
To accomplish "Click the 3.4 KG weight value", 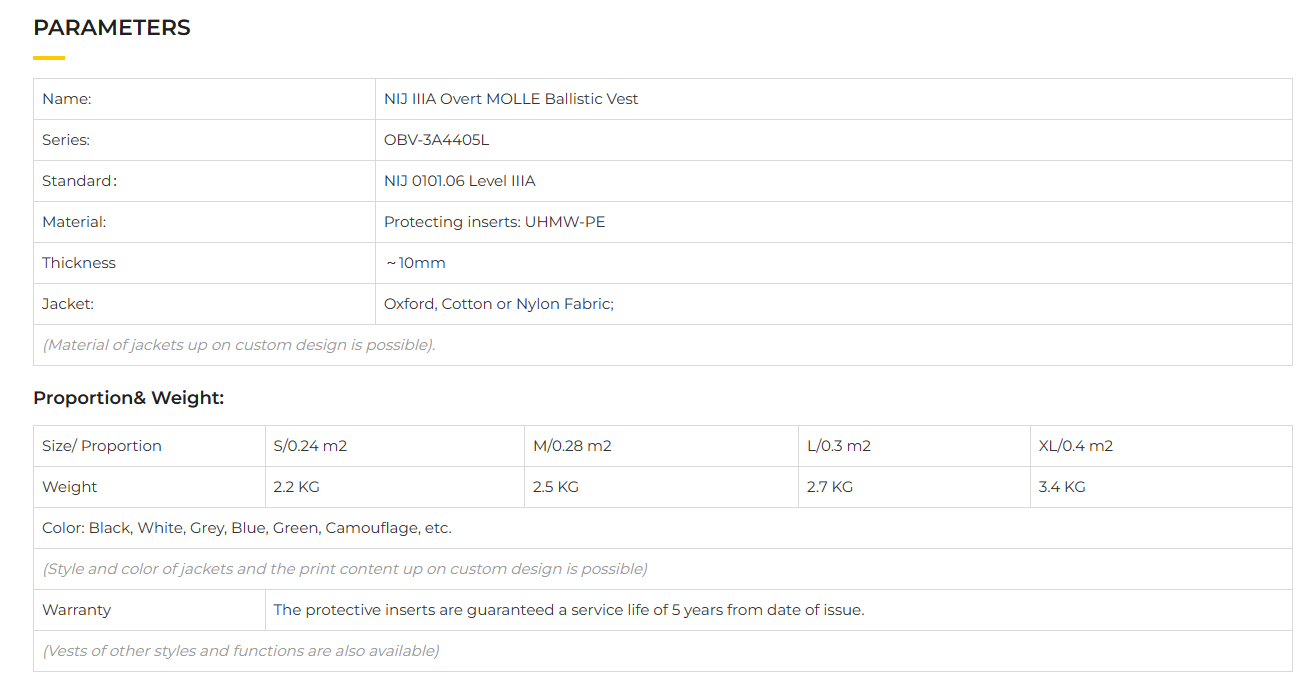I will tap(1062, 487).
